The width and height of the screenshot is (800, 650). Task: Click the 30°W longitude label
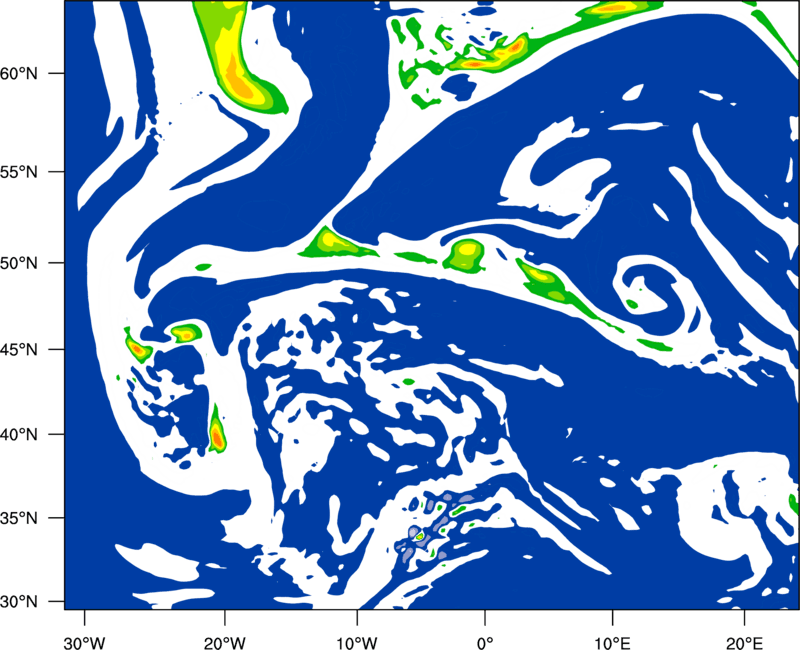coord(84,643)
